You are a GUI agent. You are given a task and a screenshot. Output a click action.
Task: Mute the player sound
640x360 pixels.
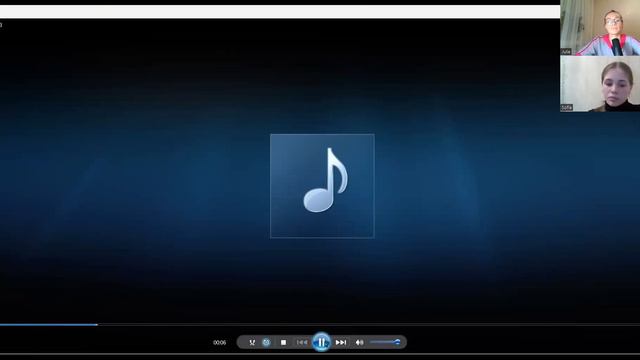(359, 342)
